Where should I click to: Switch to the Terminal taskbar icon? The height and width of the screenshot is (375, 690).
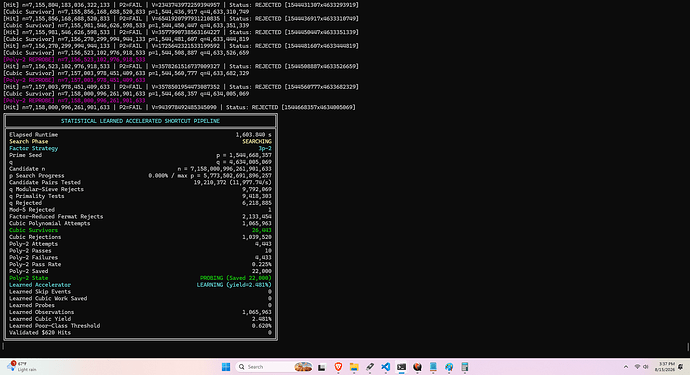[x=401, y=367]
